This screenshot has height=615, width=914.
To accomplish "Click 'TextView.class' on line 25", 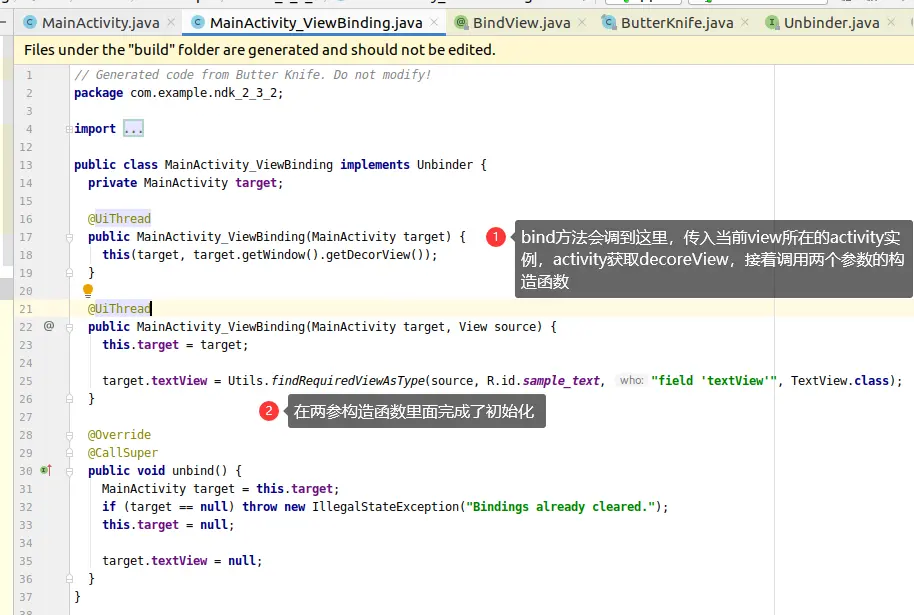I will pyautogui.click(x=839, y=381).
